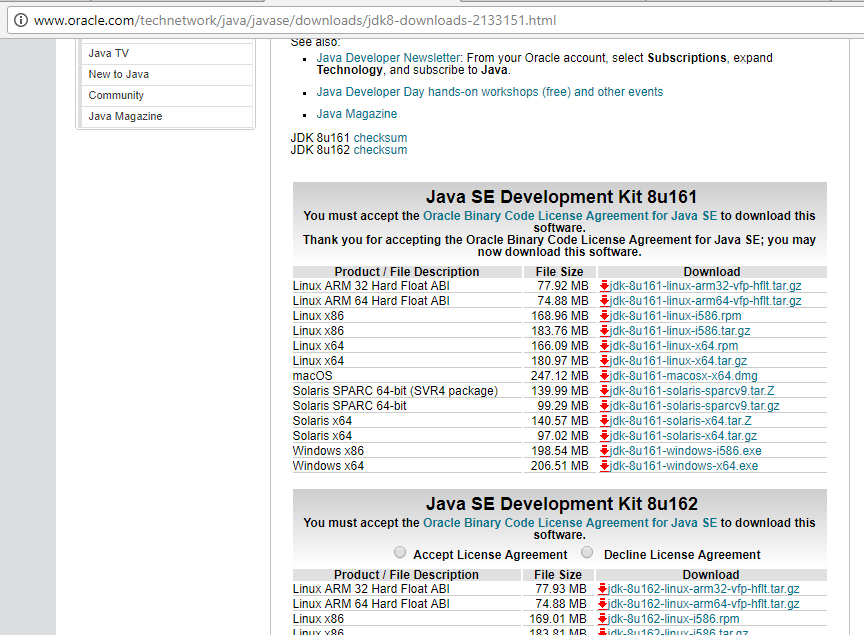Open Java Magazine sidebar item

tap(166, 116)
